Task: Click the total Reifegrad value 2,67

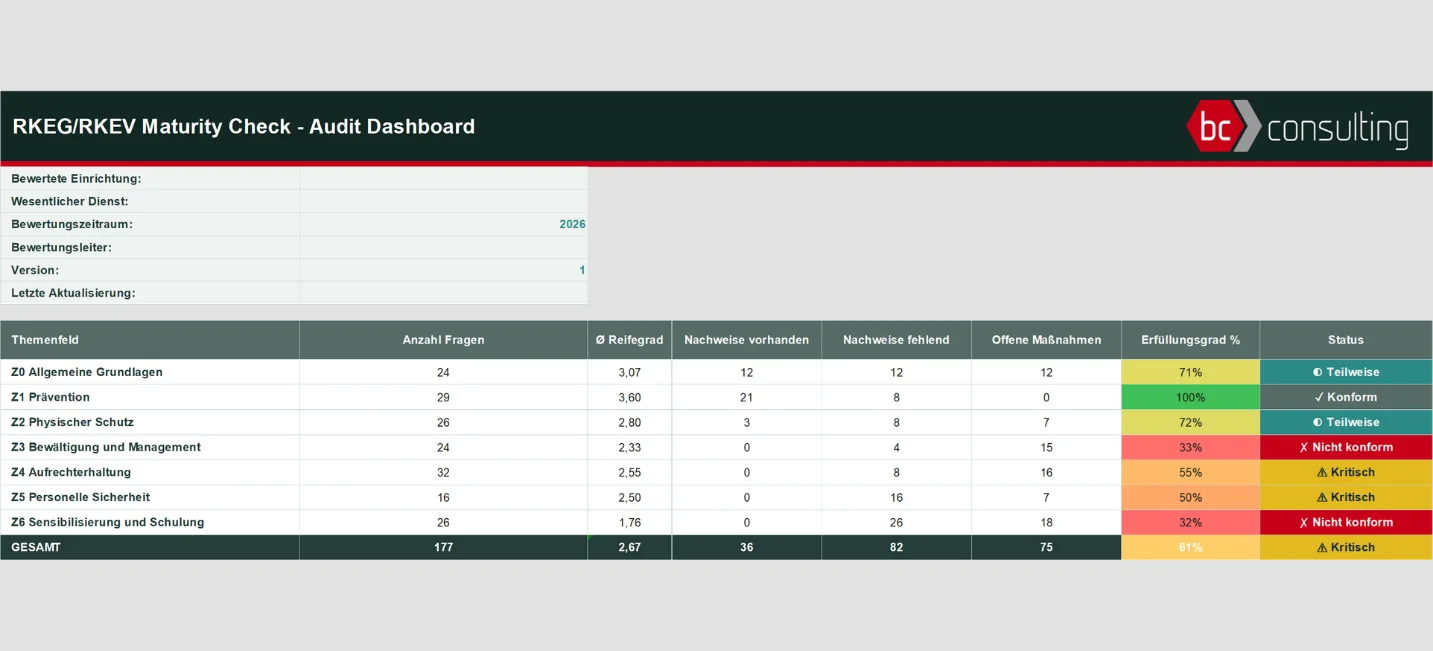Action: click(x=629, y=547)
